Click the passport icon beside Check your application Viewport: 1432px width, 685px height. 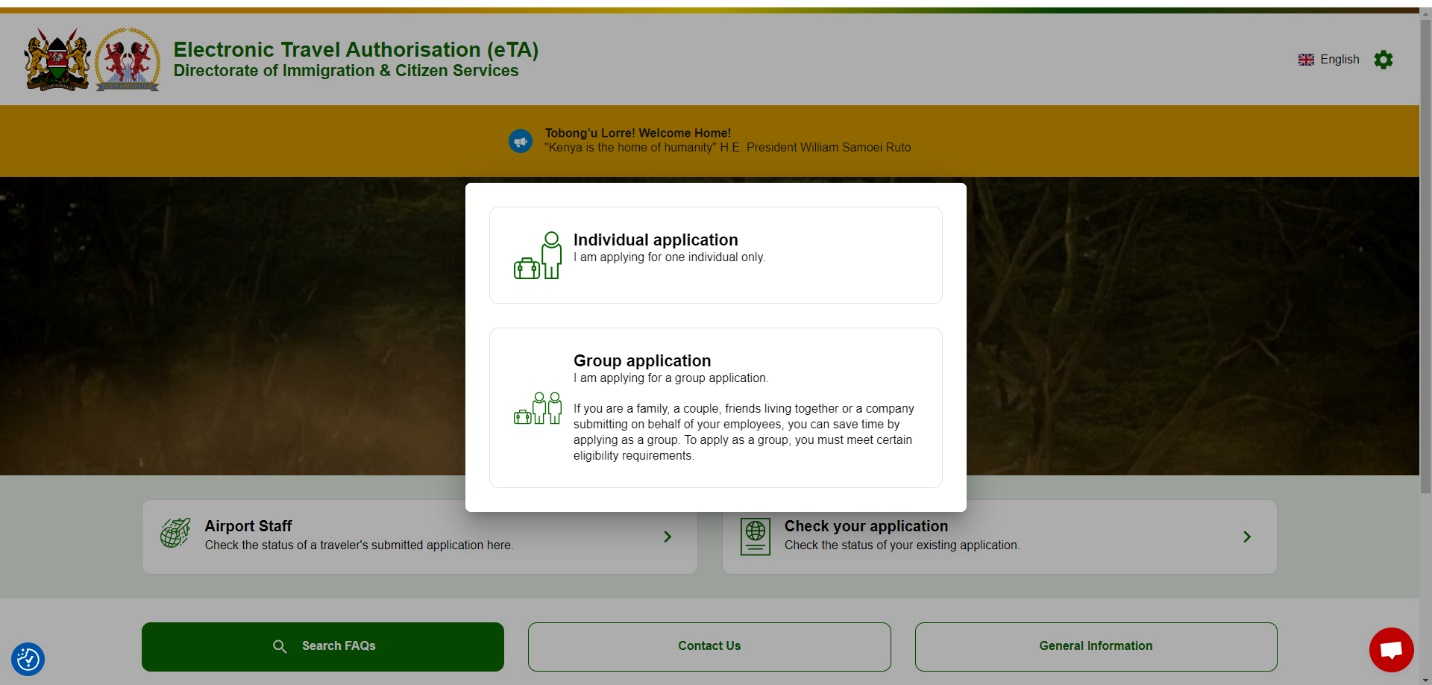tap(755, 536)
